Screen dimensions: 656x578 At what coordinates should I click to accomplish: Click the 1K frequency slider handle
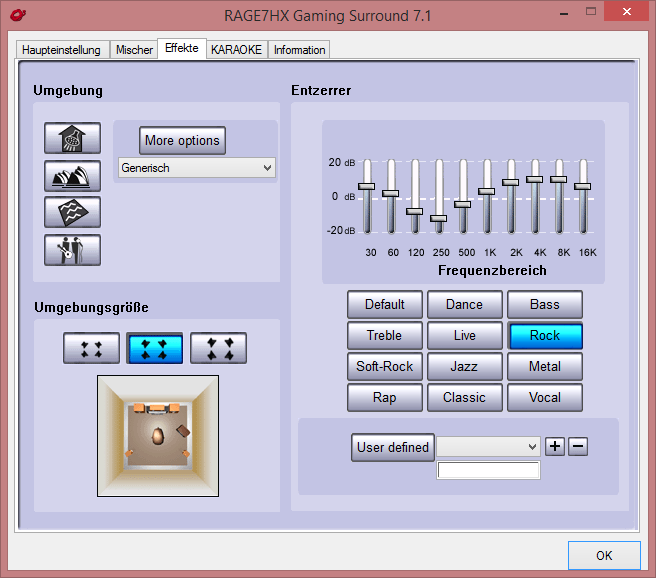[487, 191]
